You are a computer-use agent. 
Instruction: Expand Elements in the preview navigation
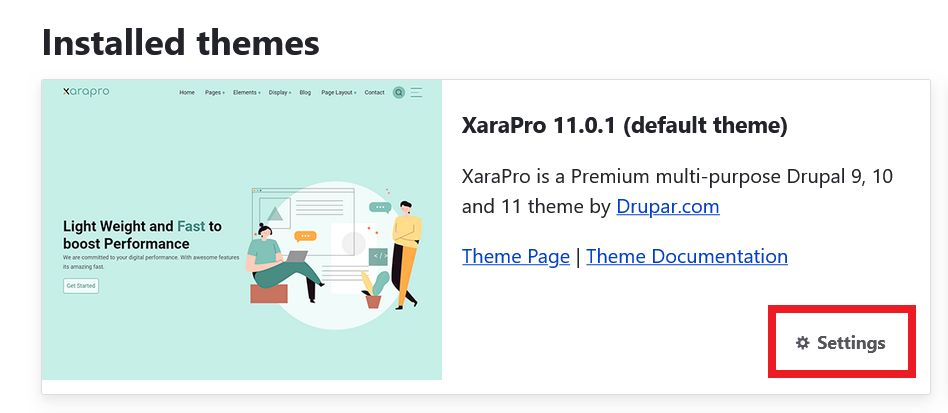coord(247,93)
